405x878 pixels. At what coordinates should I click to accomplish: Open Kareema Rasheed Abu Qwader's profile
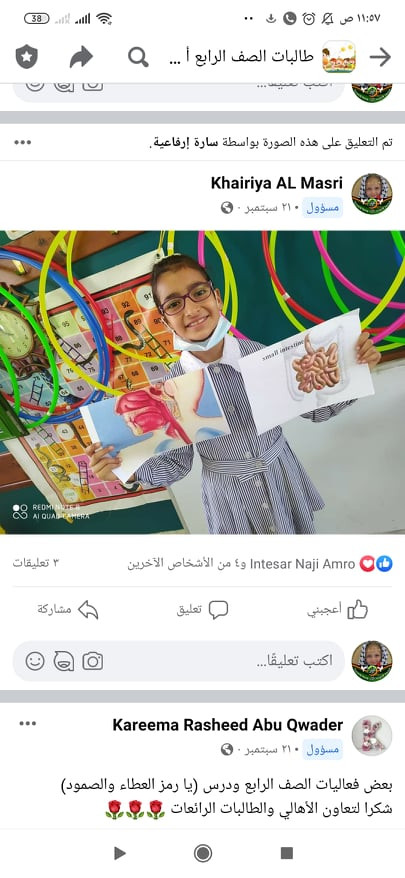pos(228,725)
